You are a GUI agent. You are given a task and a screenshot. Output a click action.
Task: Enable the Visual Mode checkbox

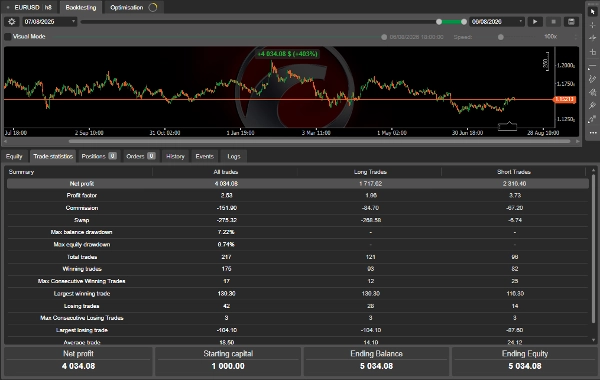pyautogui.click(x=8, y=37)
